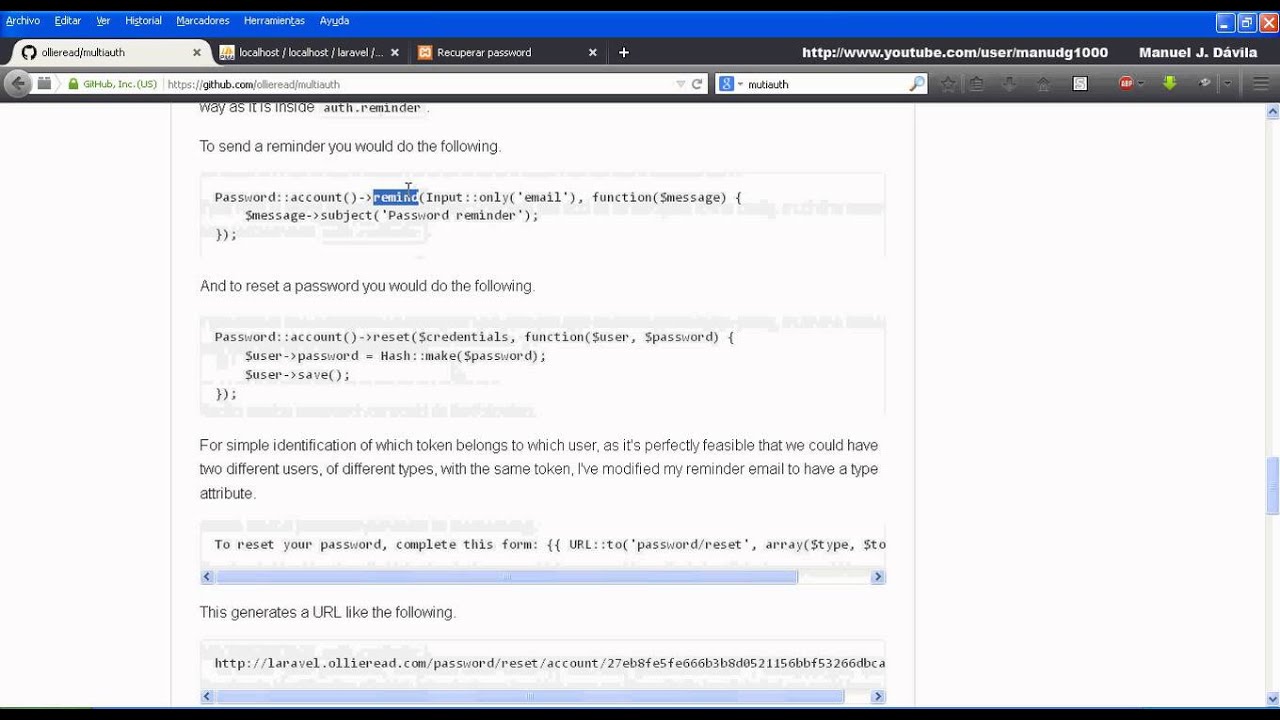
Task: Bookmark this page with the star icon
Action: 948,84
